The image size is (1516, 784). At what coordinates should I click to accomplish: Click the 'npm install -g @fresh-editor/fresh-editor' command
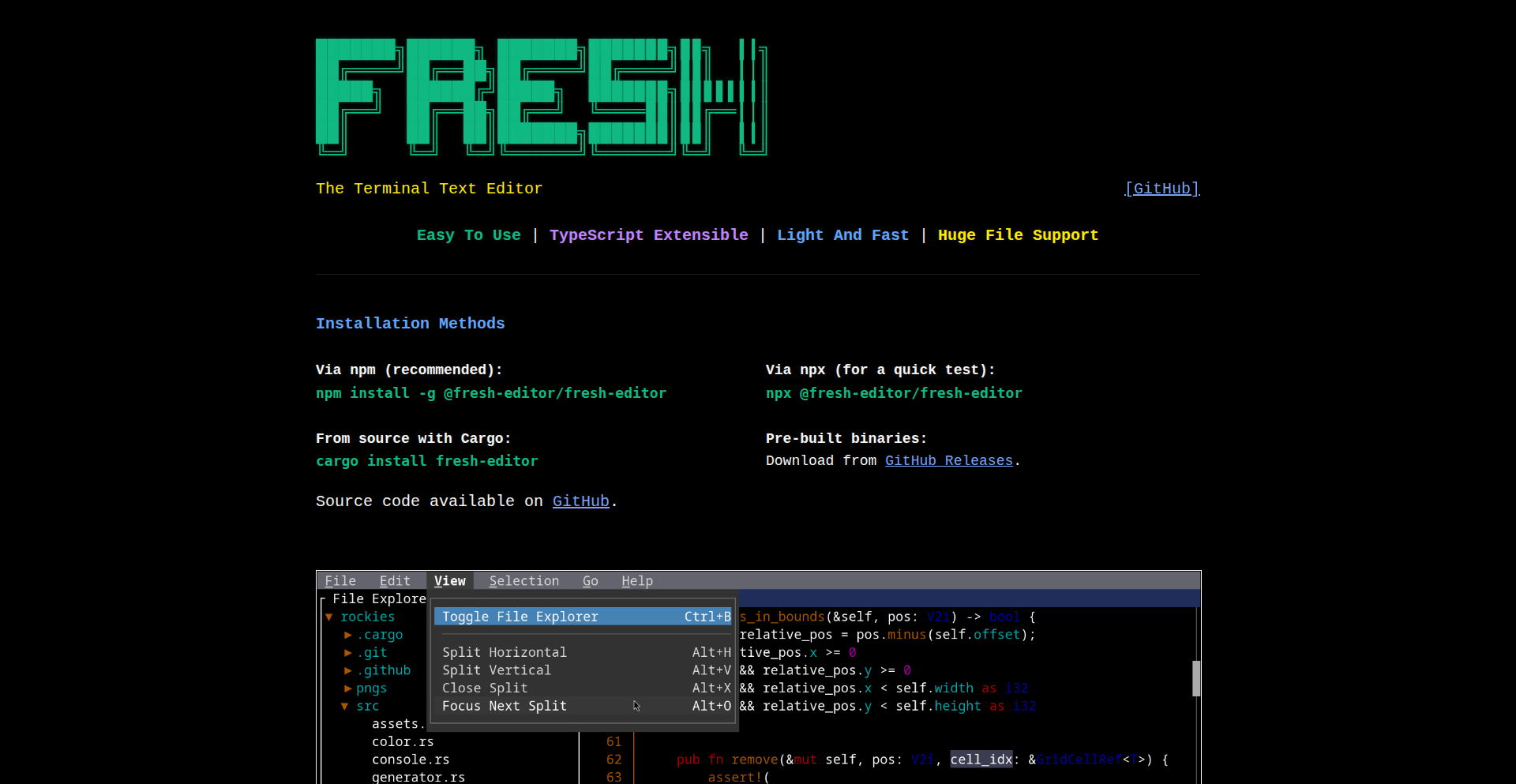(491, 393)
